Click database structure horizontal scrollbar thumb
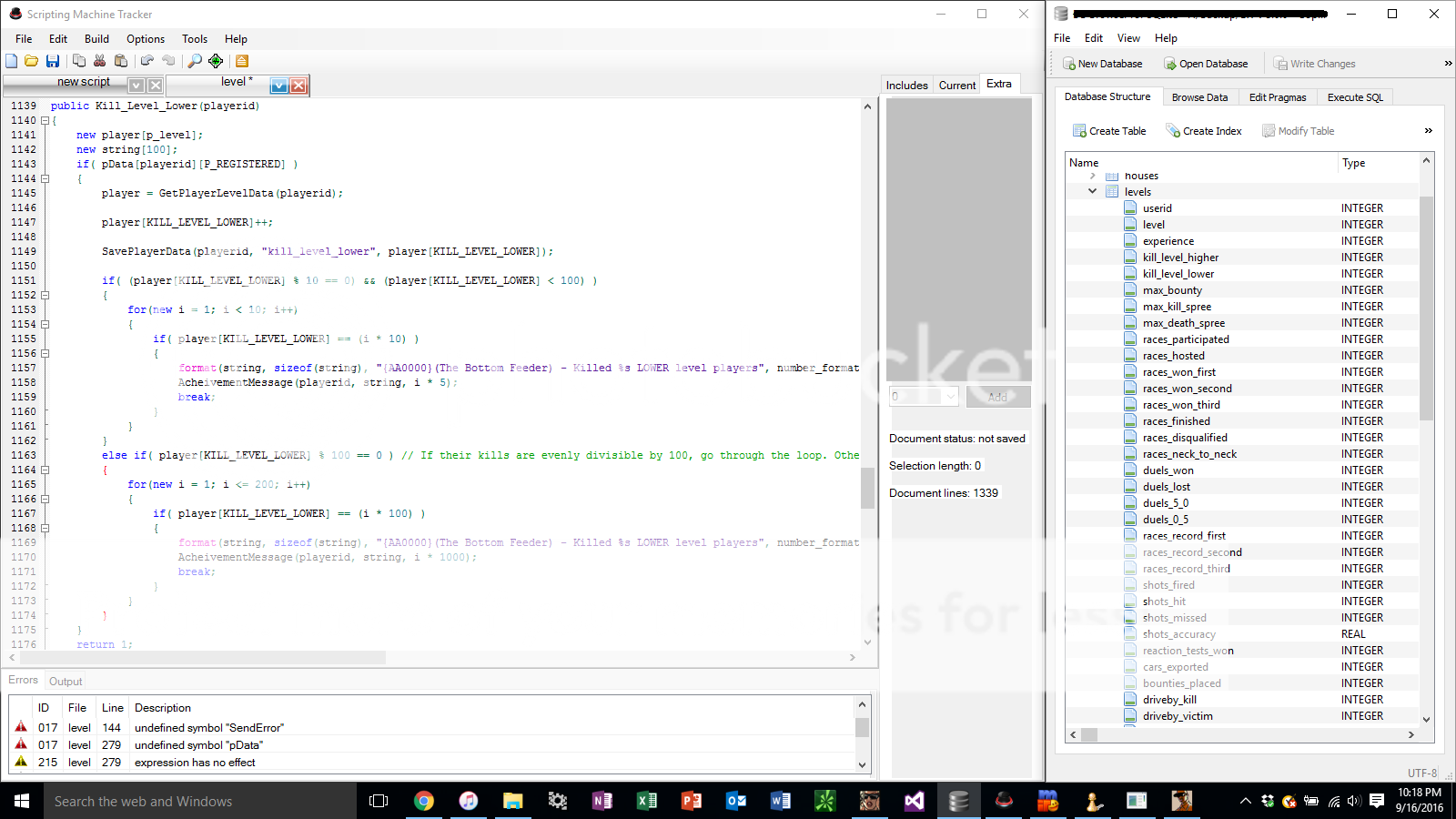Viewport: 1456px width, 819px height. click(1088, 734)
